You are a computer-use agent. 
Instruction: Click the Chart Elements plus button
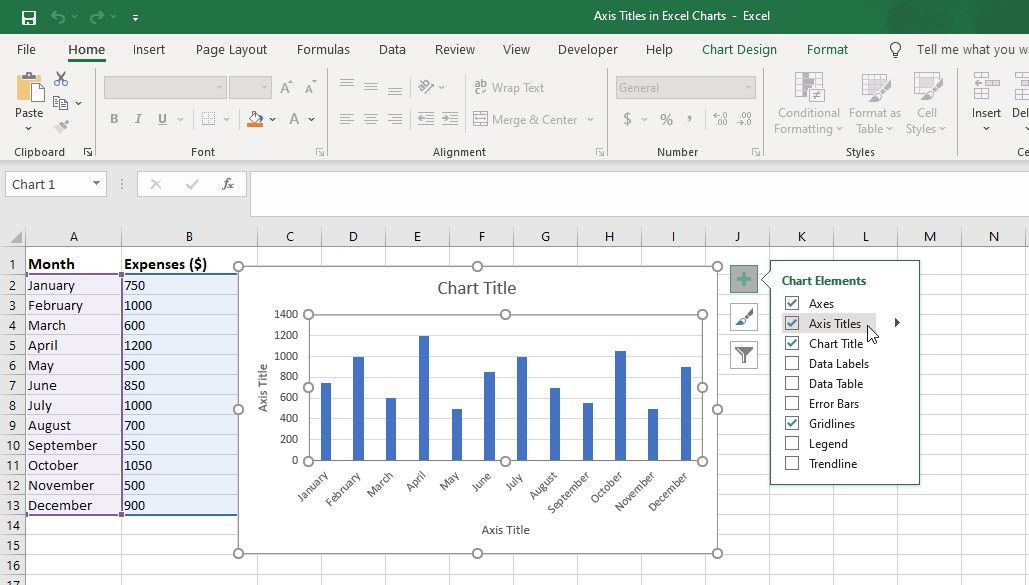tap(744, 279)
